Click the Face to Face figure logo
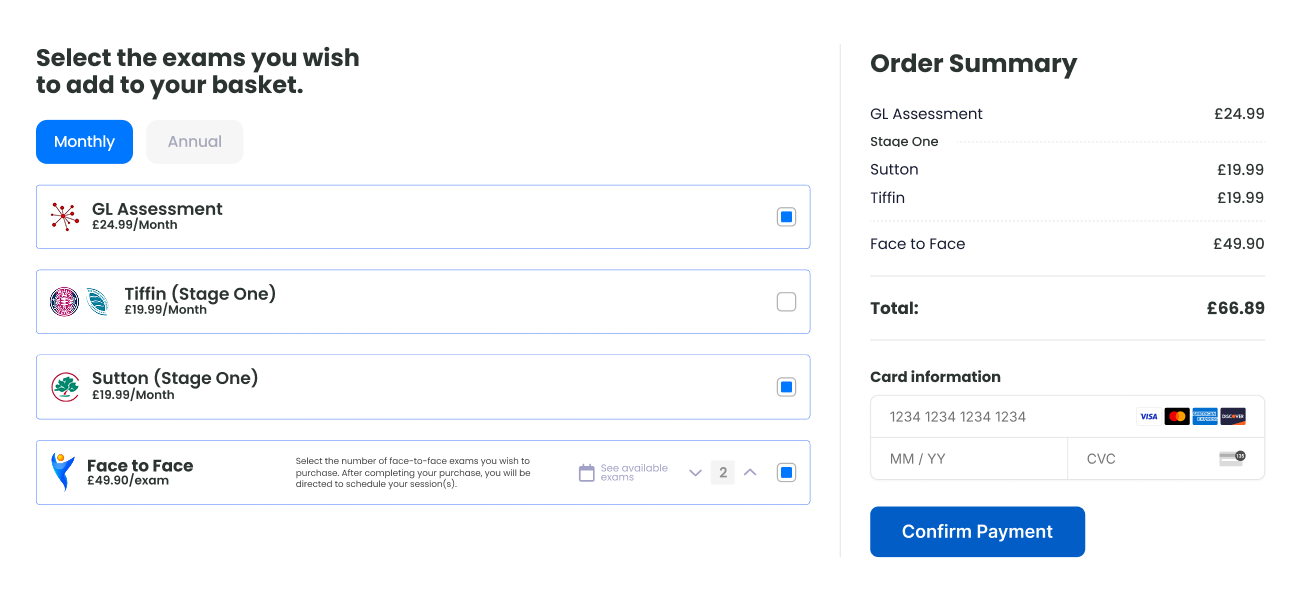 pyautogui.click(x=62, y=472)
